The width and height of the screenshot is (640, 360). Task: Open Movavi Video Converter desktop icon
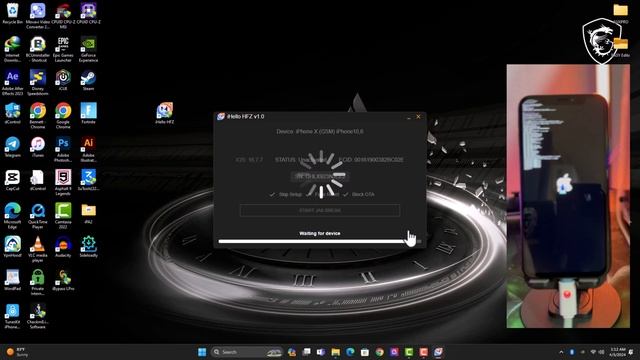click(x=38, y=16)
